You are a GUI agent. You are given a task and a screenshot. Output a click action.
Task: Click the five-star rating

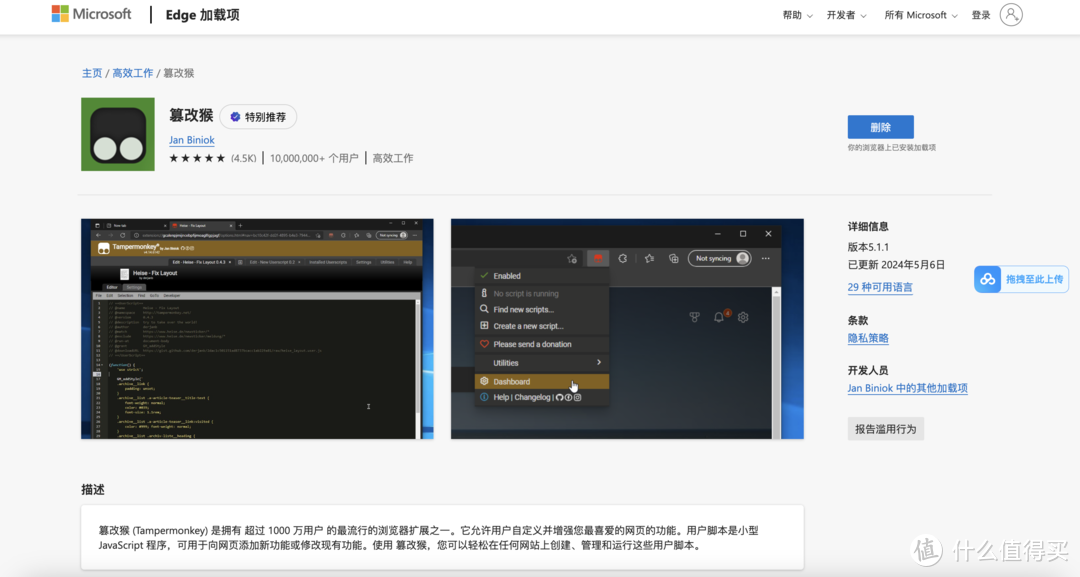197,158
